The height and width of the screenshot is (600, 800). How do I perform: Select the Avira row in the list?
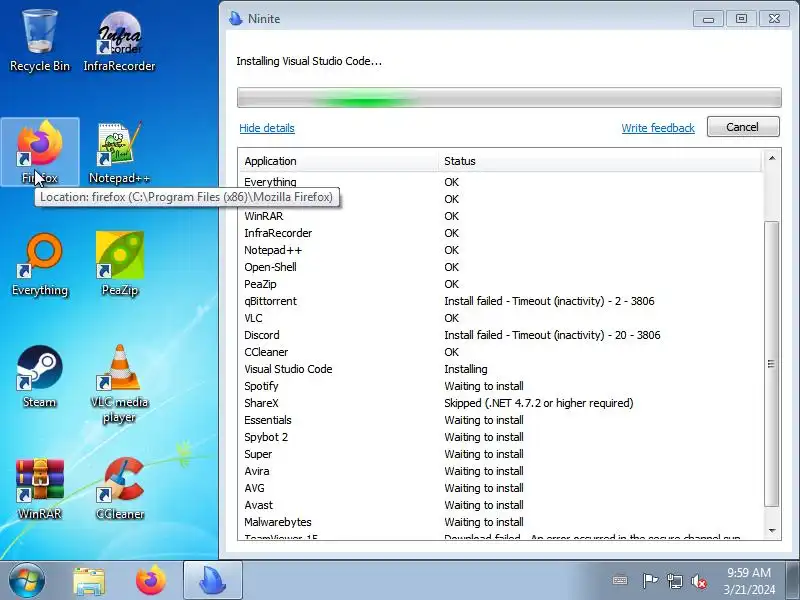(x=500, y=471)
